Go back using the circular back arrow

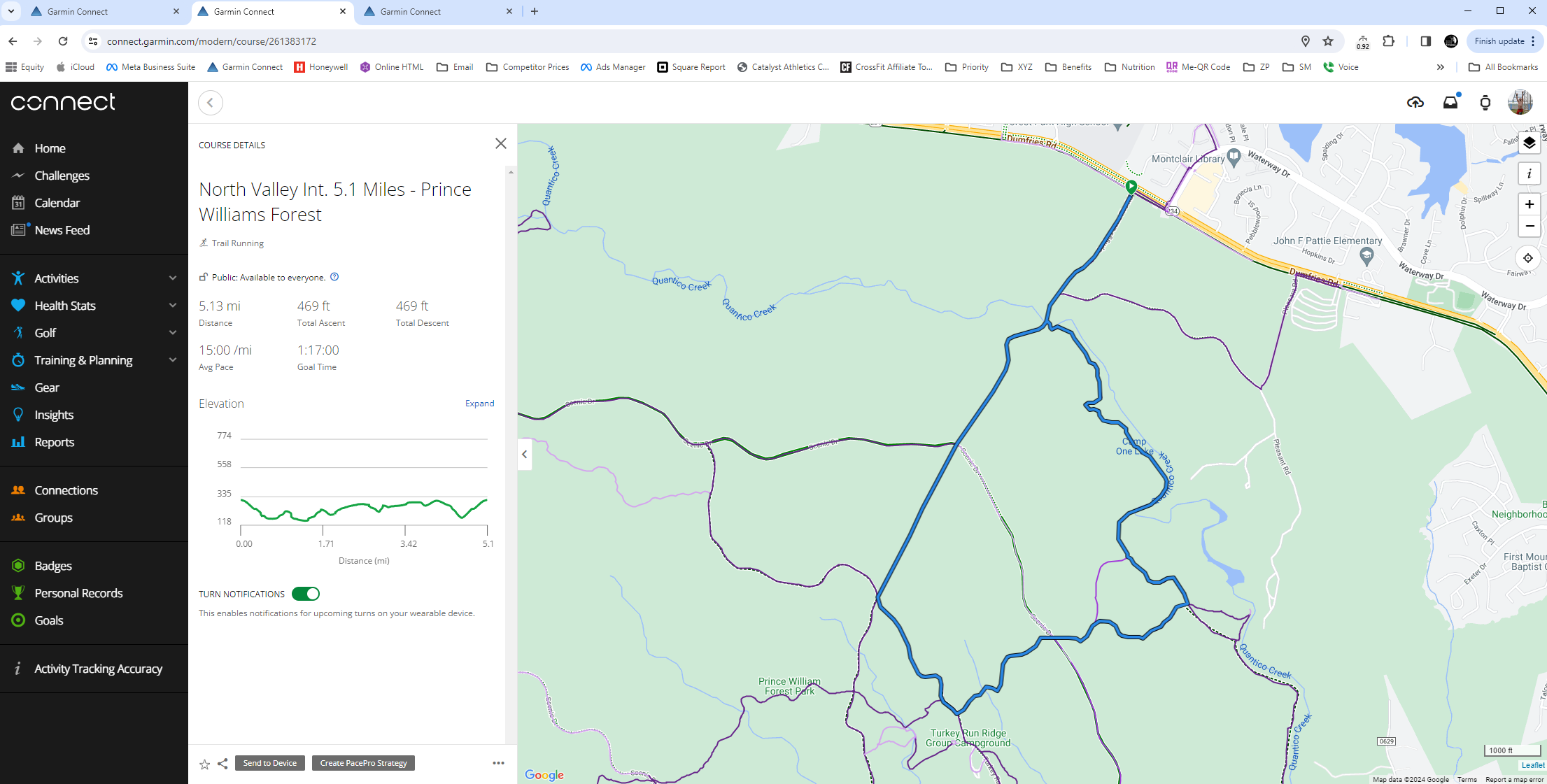point(211,103)
